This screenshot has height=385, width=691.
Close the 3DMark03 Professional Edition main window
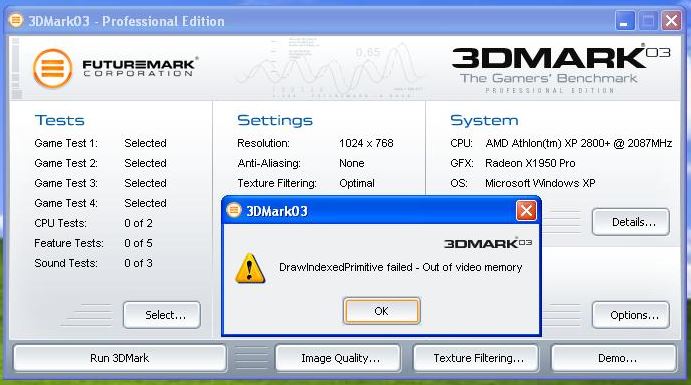[x=671, y=21]
